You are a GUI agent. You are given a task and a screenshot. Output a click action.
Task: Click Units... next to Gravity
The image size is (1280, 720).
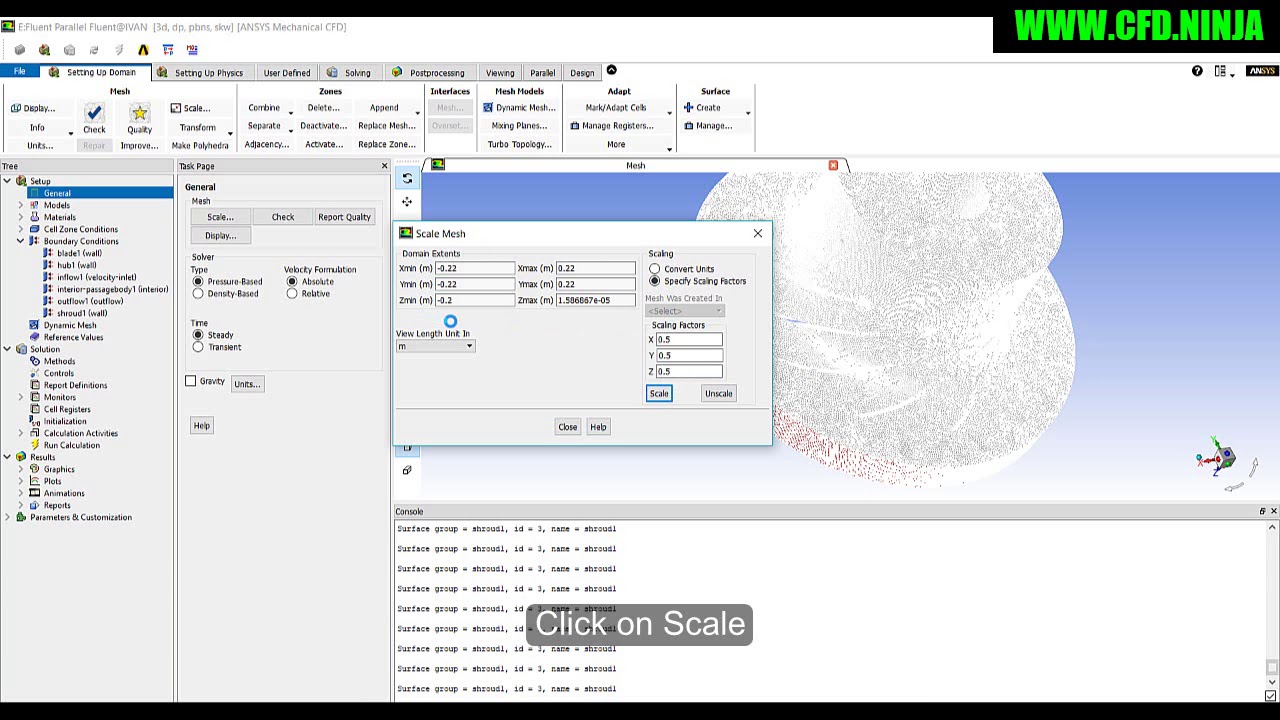tap(246, 384)
